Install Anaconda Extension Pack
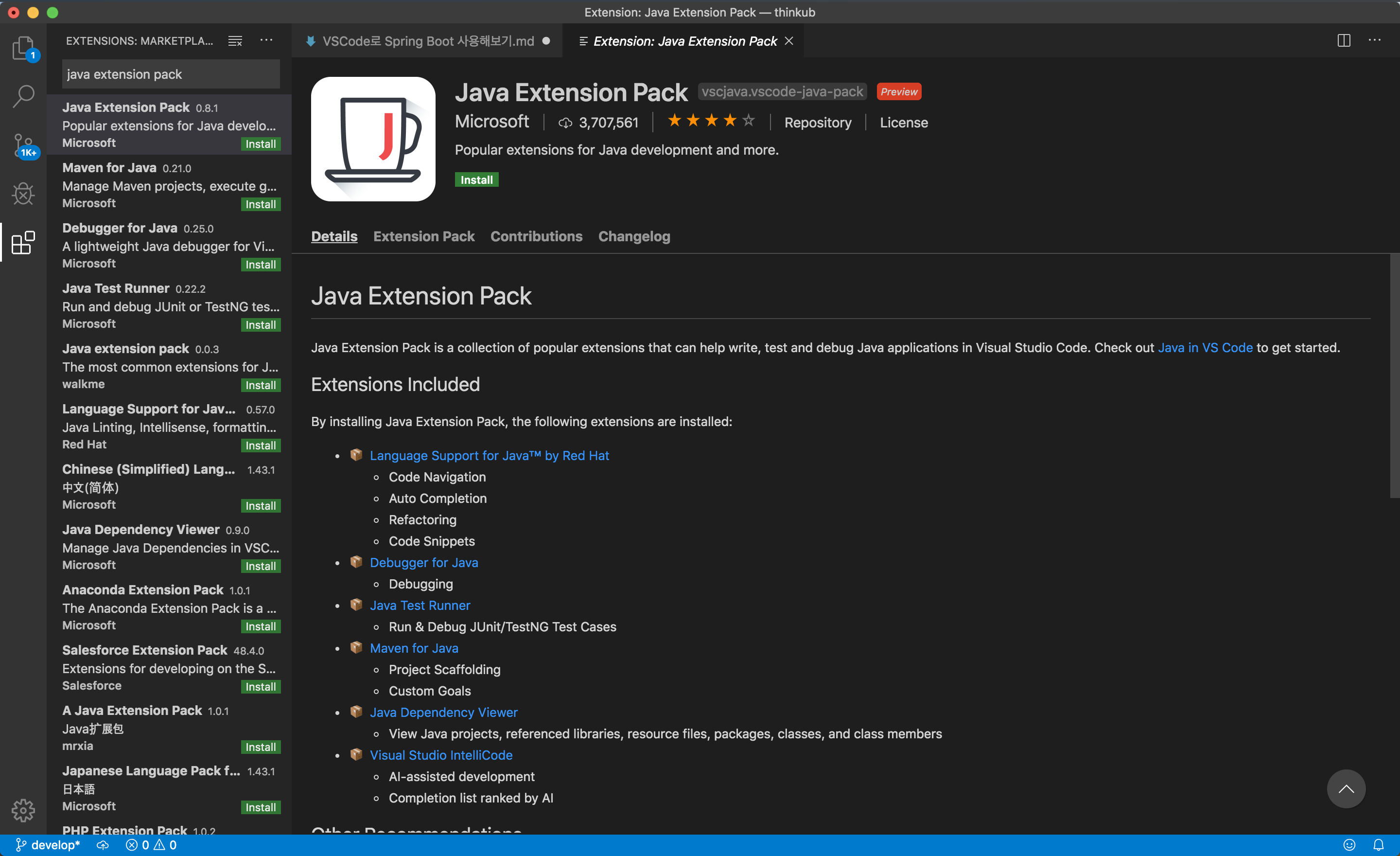This screenshot has height=856, width=1400. point(261,626)
